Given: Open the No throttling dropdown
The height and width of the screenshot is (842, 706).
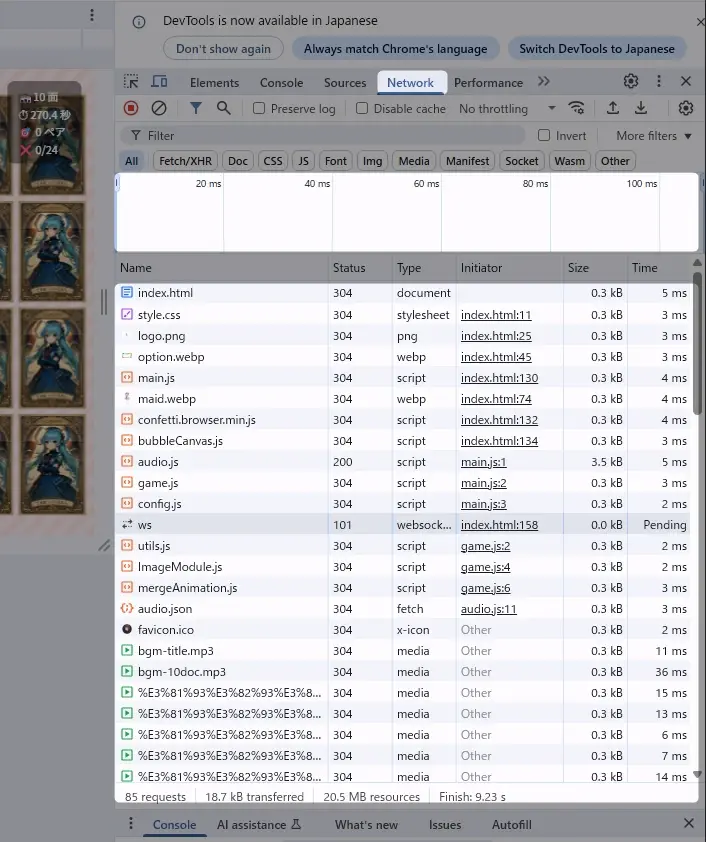Looking at the screenshot, I should tap(507, 108).
